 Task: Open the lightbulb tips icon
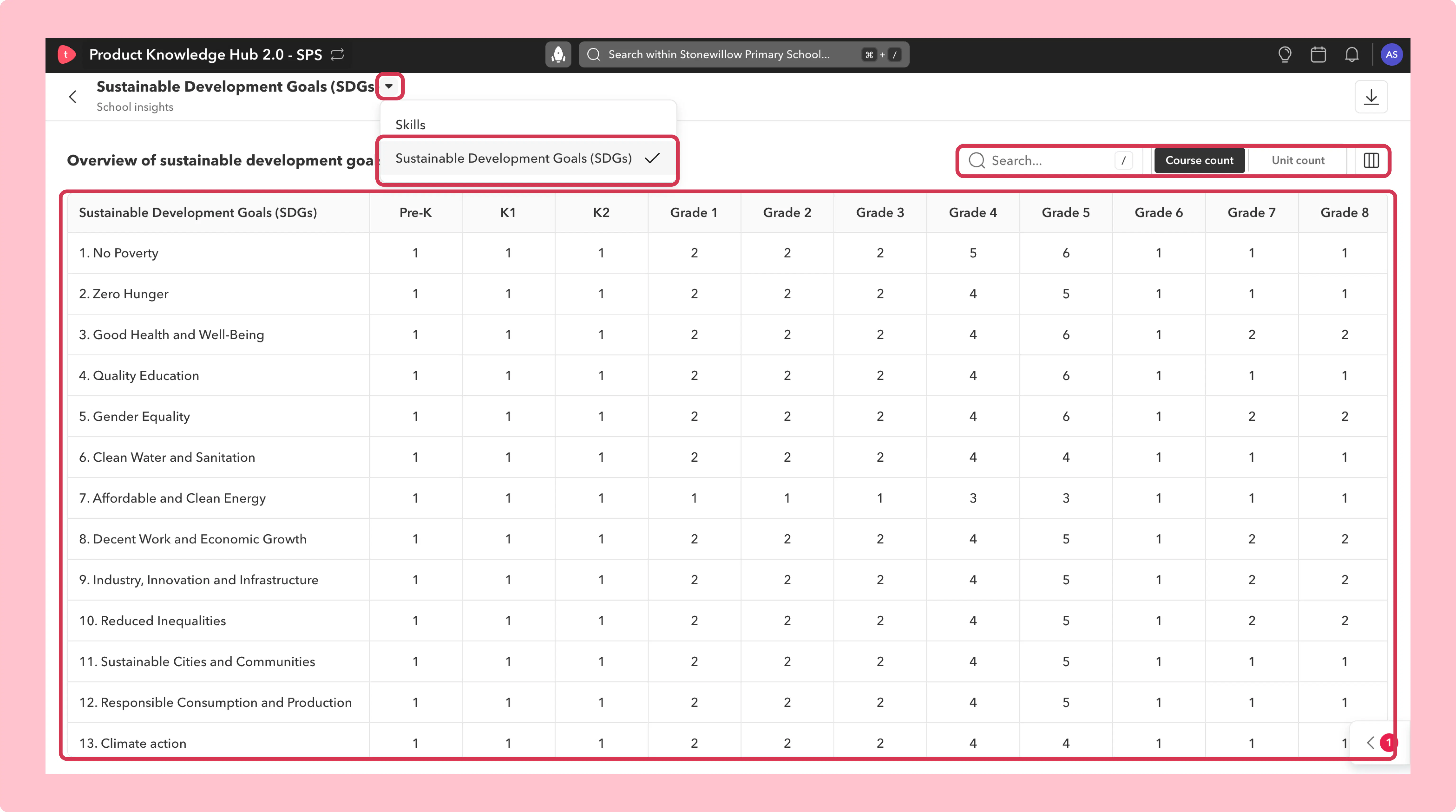(1285, 54)
